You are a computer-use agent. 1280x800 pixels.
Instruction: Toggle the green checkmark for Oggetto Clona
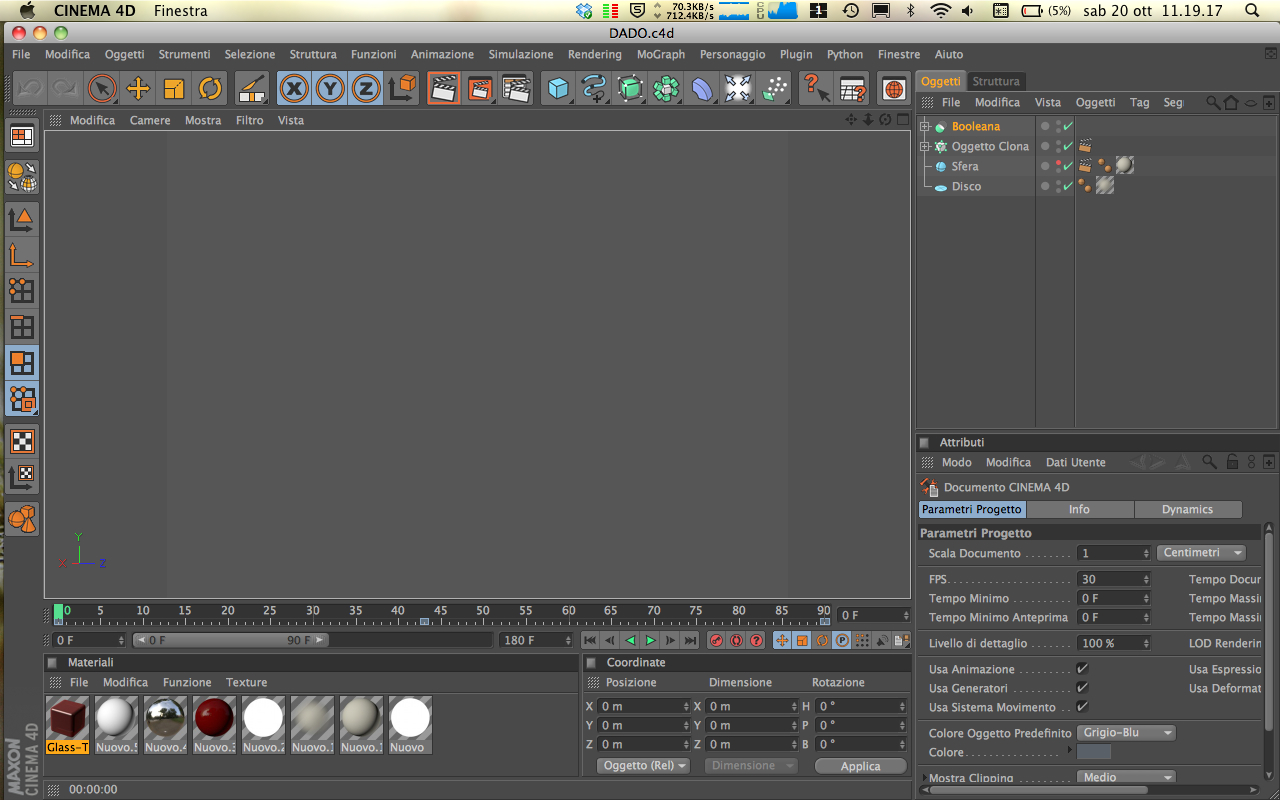[1068, 146]
